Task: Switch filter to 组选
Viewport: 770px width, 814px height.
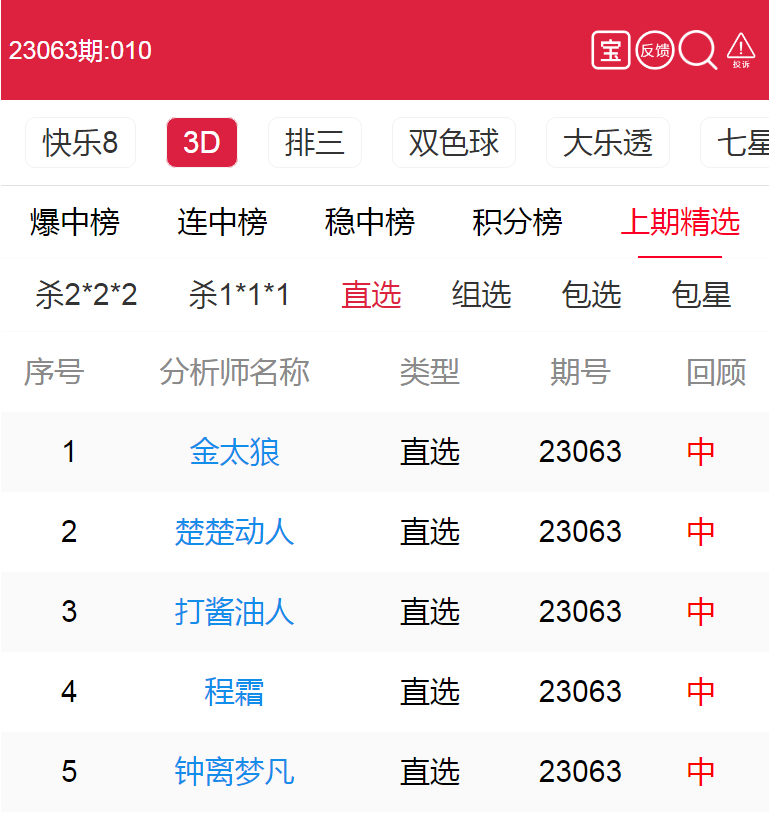Action: (481, 295)
